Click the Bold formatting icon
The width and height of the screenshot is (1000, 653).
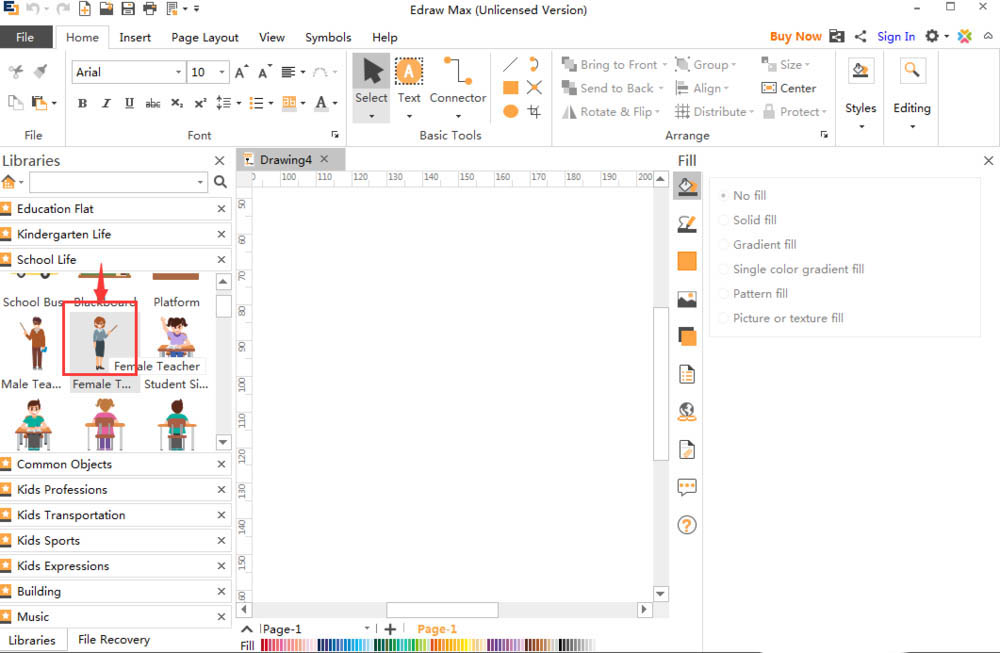pyautogui.click(x=82, y=103)
